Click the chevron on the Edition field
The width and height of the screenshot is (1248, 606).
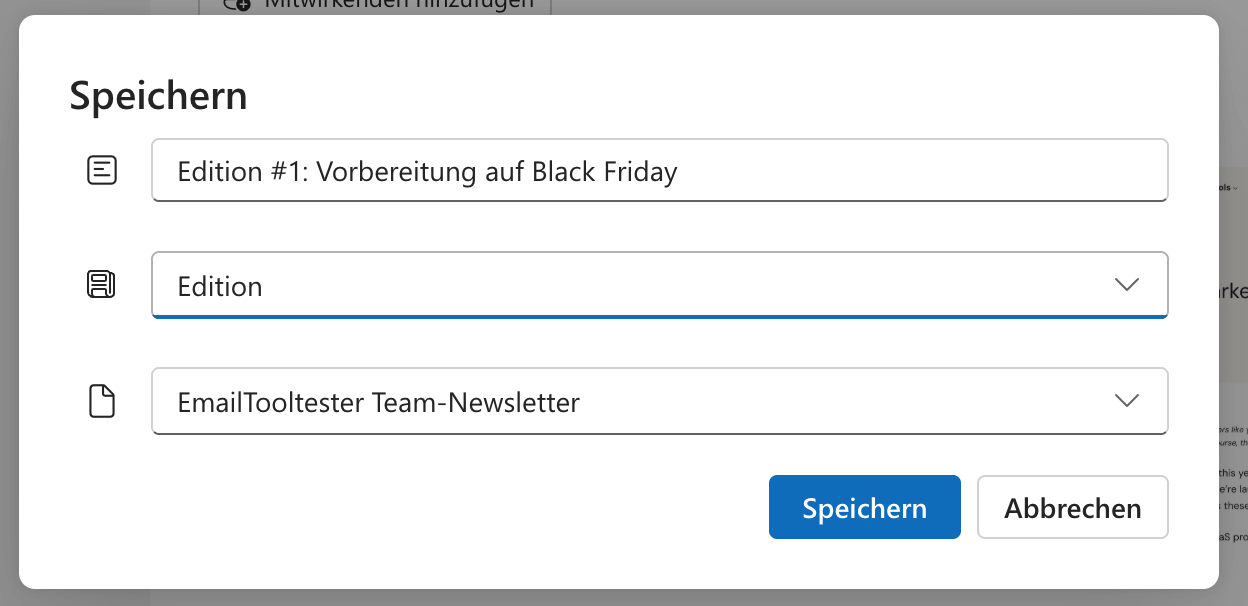click(x=1127, y=284)
